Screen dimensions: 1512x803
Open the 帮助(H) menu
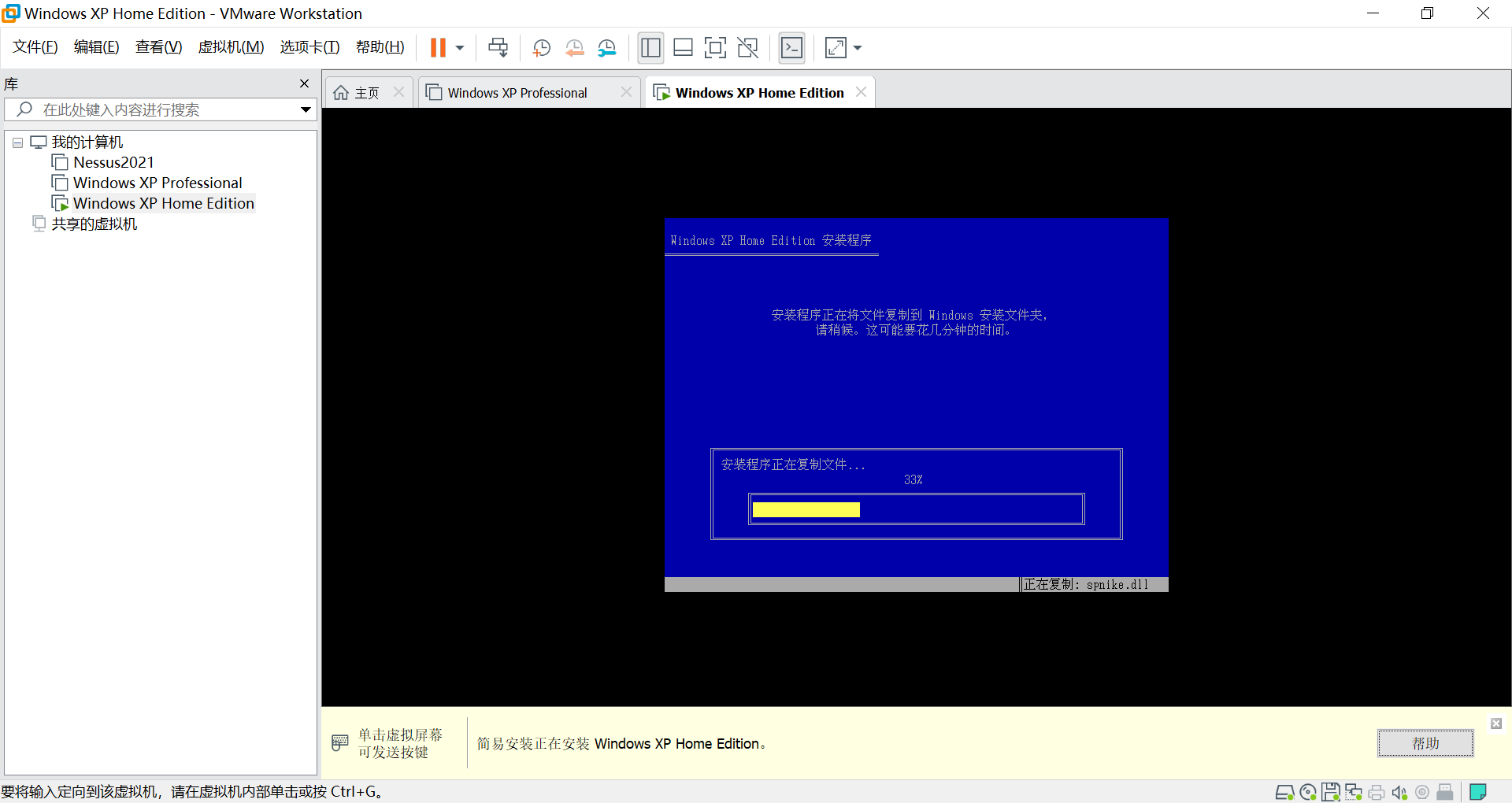(380, 47)
